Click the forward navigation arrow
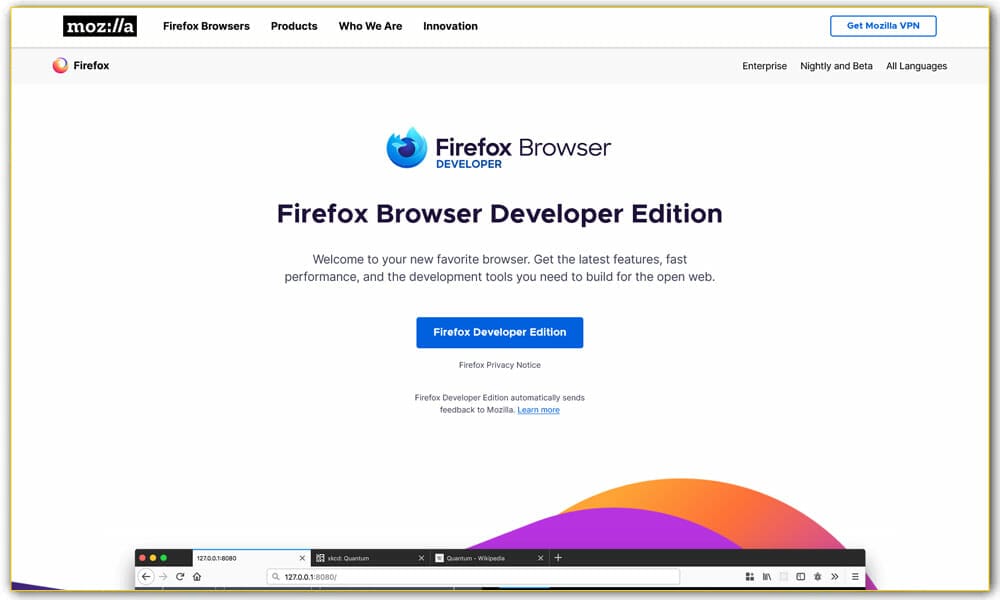The height and width of the screenshot is (600, 1000). (162, 576)
